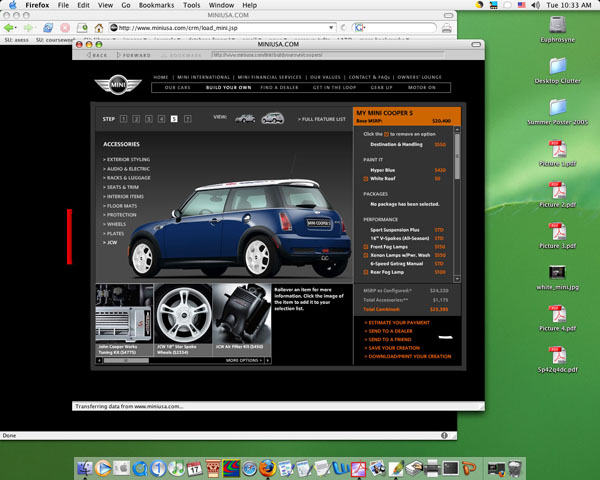Click the red stop-loading icon

(x=65, y=28)
